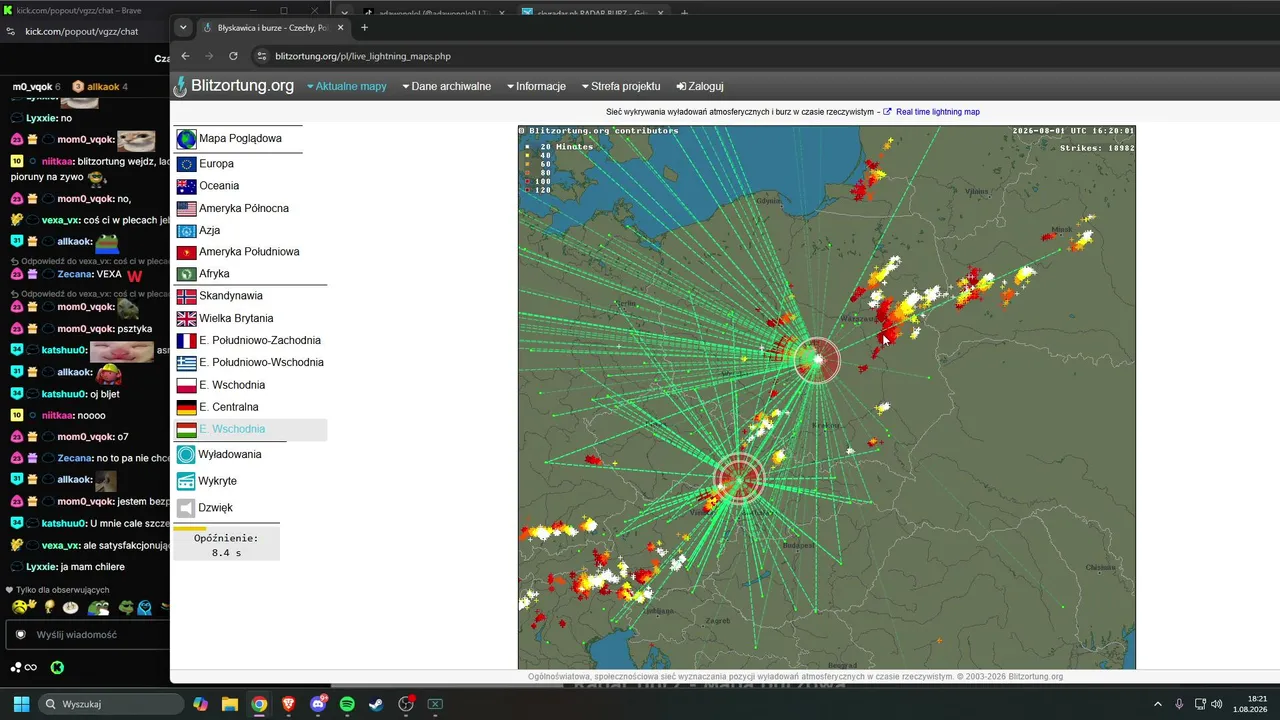
Task: Switch to Google Chrome on taskbar
Action: (x=259, y=704)
